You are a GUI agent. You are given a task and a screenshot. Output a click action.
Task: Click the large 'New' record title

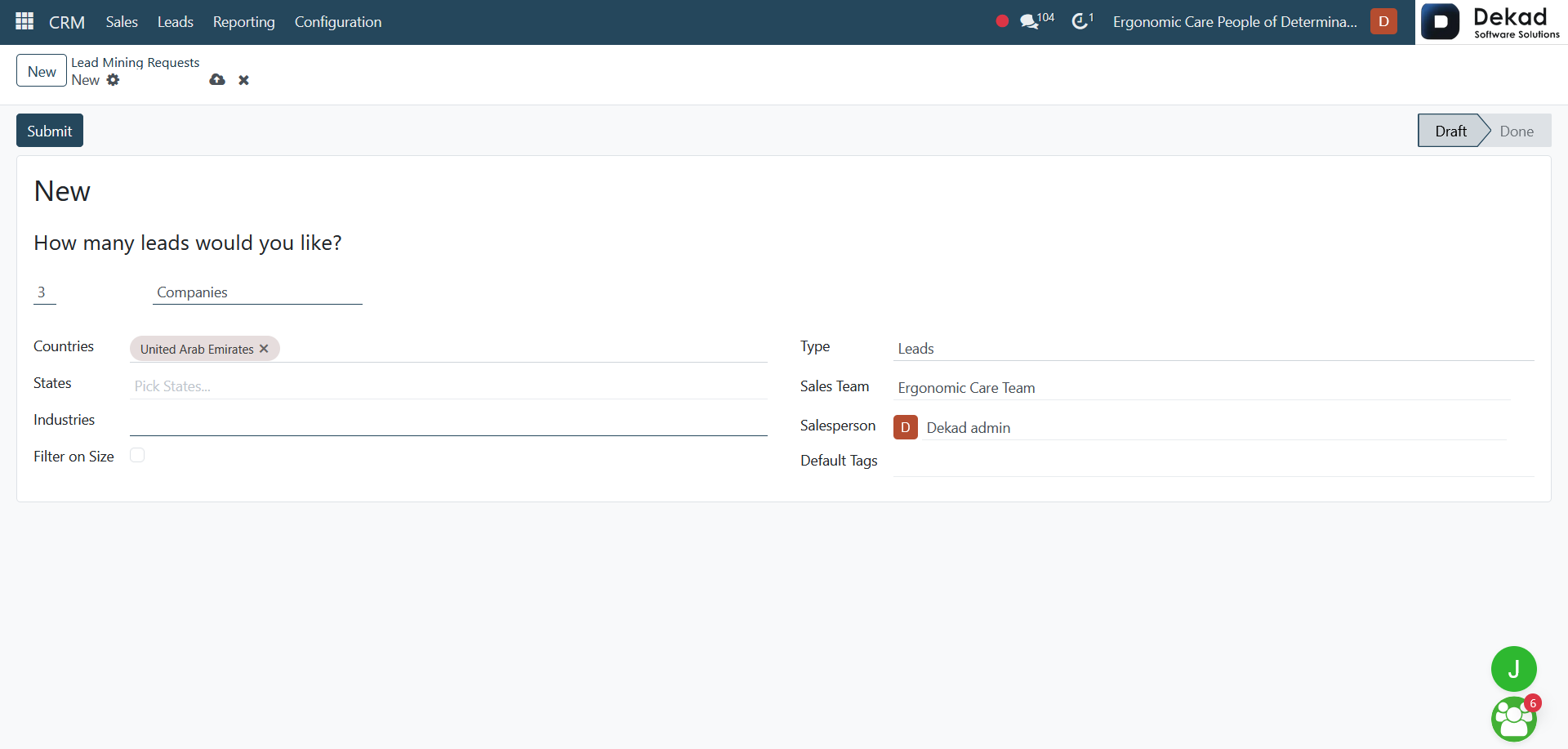click(x=62, y=191)
